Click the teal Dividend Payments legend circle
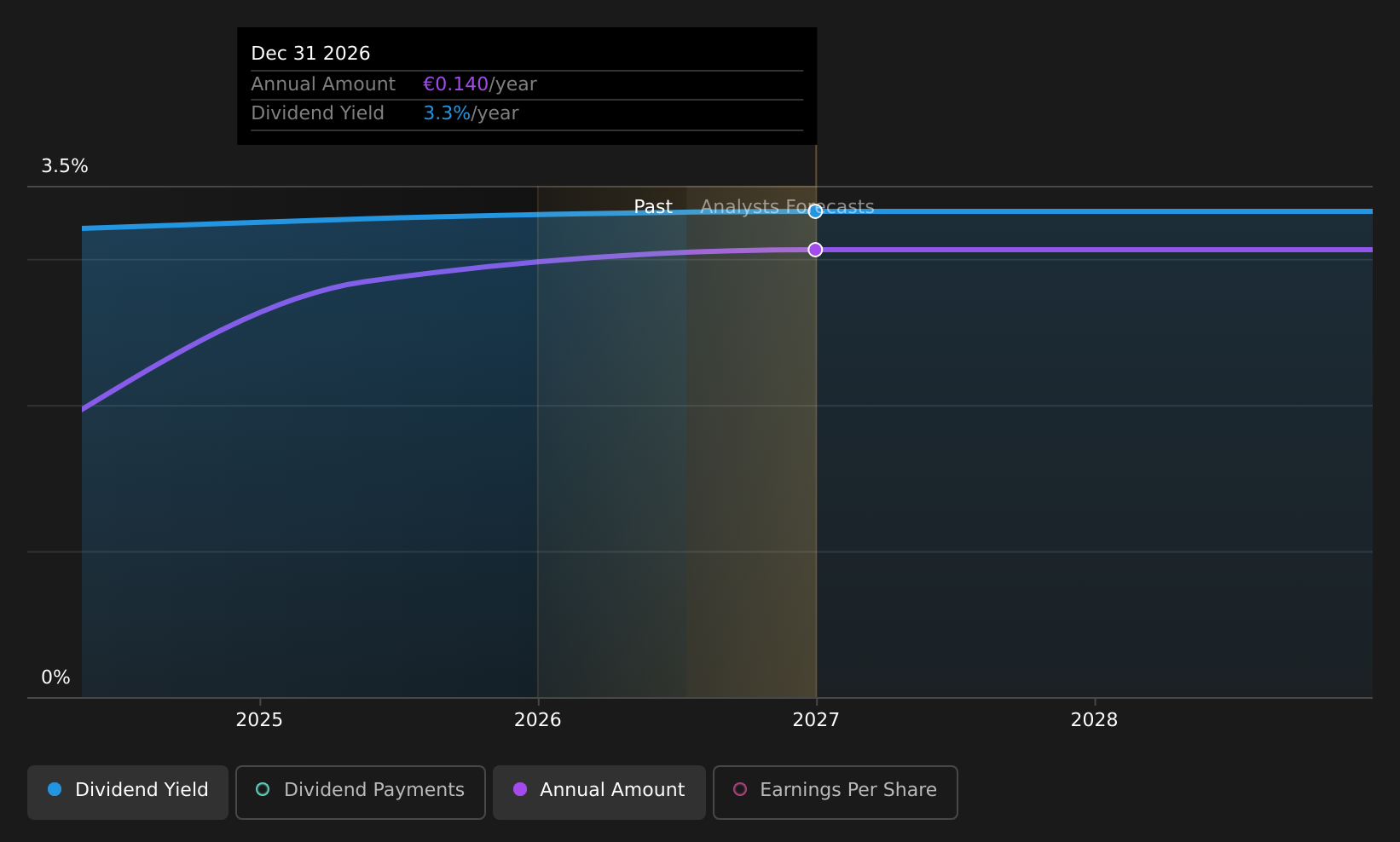Viewport: 1400px width, 842px height. point(263,789)
